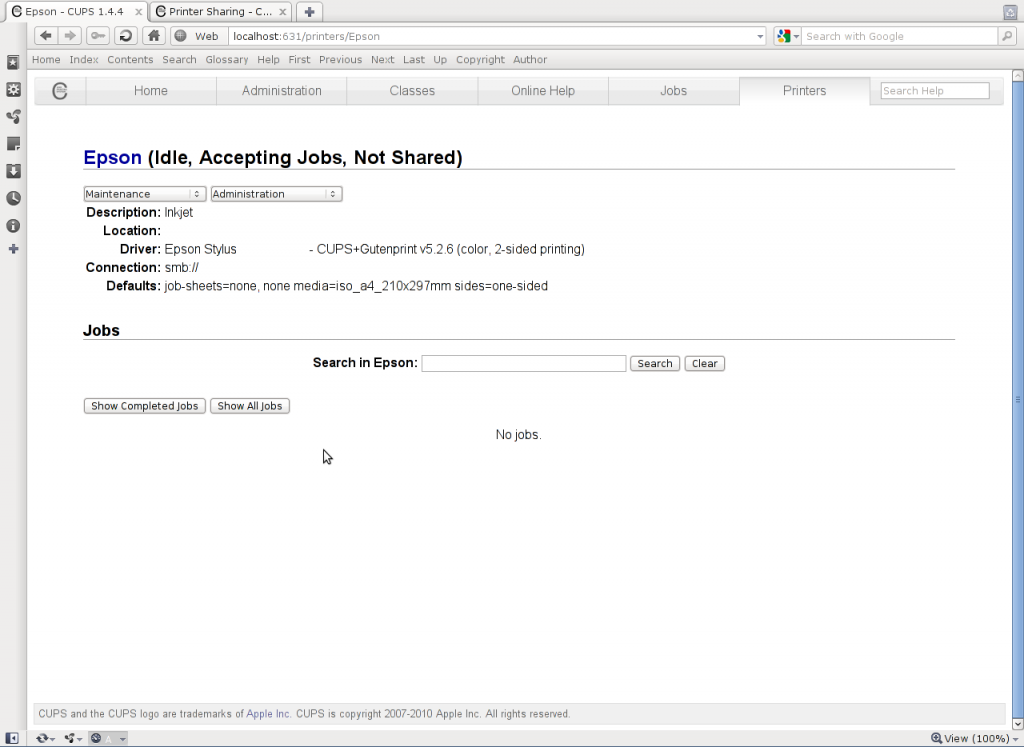Switch to the Epson - CUPS 1.4.4 tab

point(74,12)
